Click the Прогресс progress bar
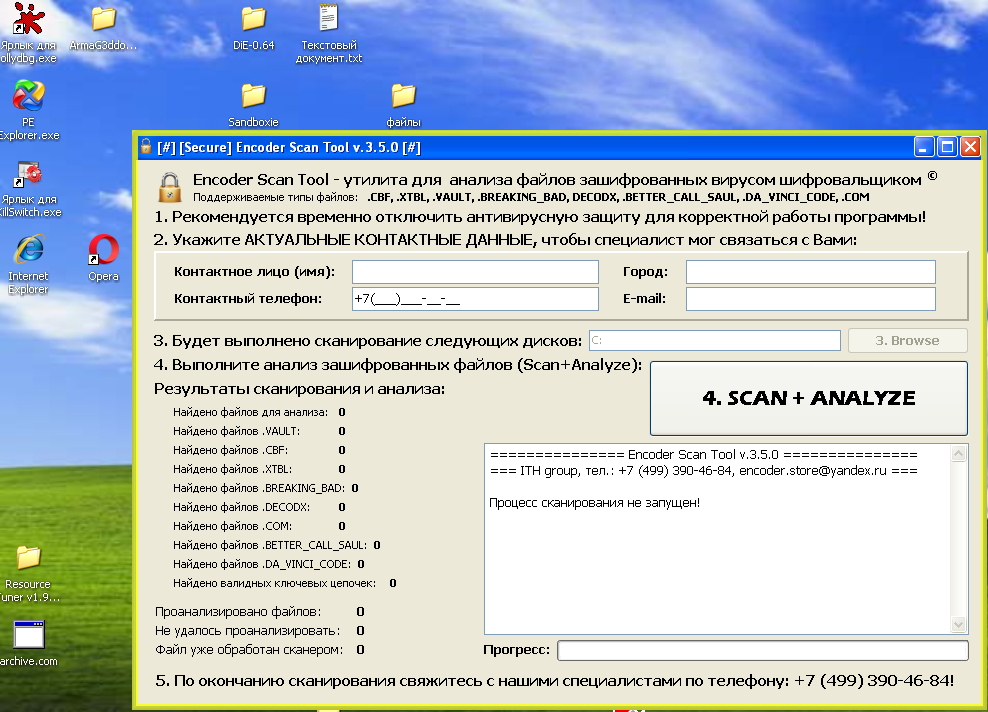This screenshot has width=988, height=712. tap(762, 650)
